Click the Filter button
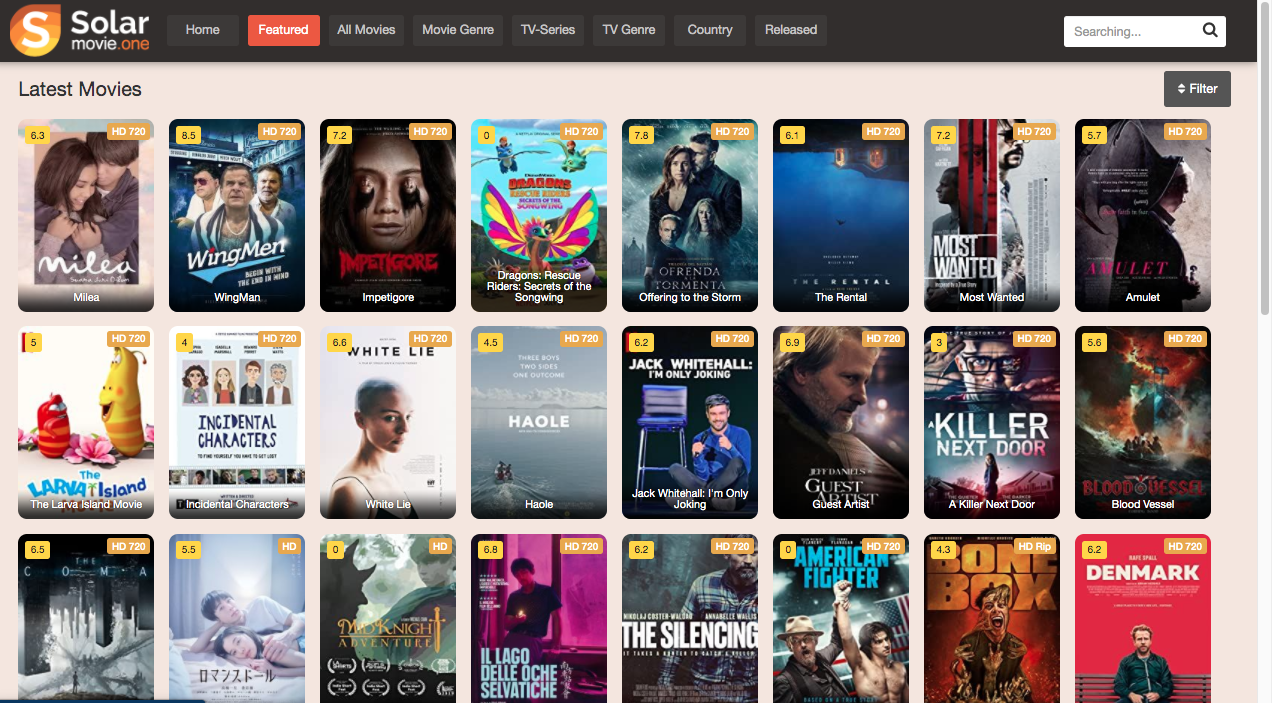This screenshot has width=1272, height=703. [x=1197, y=89]
